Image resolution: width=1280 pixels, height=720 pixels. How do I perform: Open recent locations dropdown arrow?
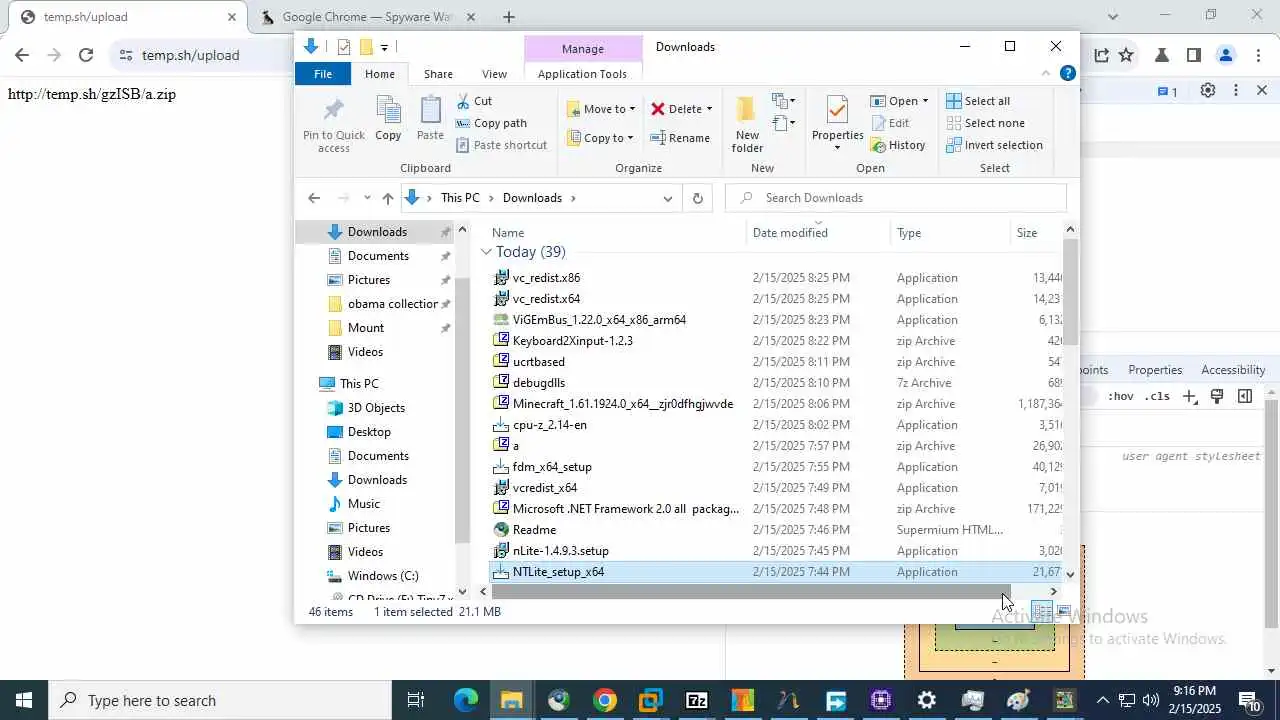[367, 198]
